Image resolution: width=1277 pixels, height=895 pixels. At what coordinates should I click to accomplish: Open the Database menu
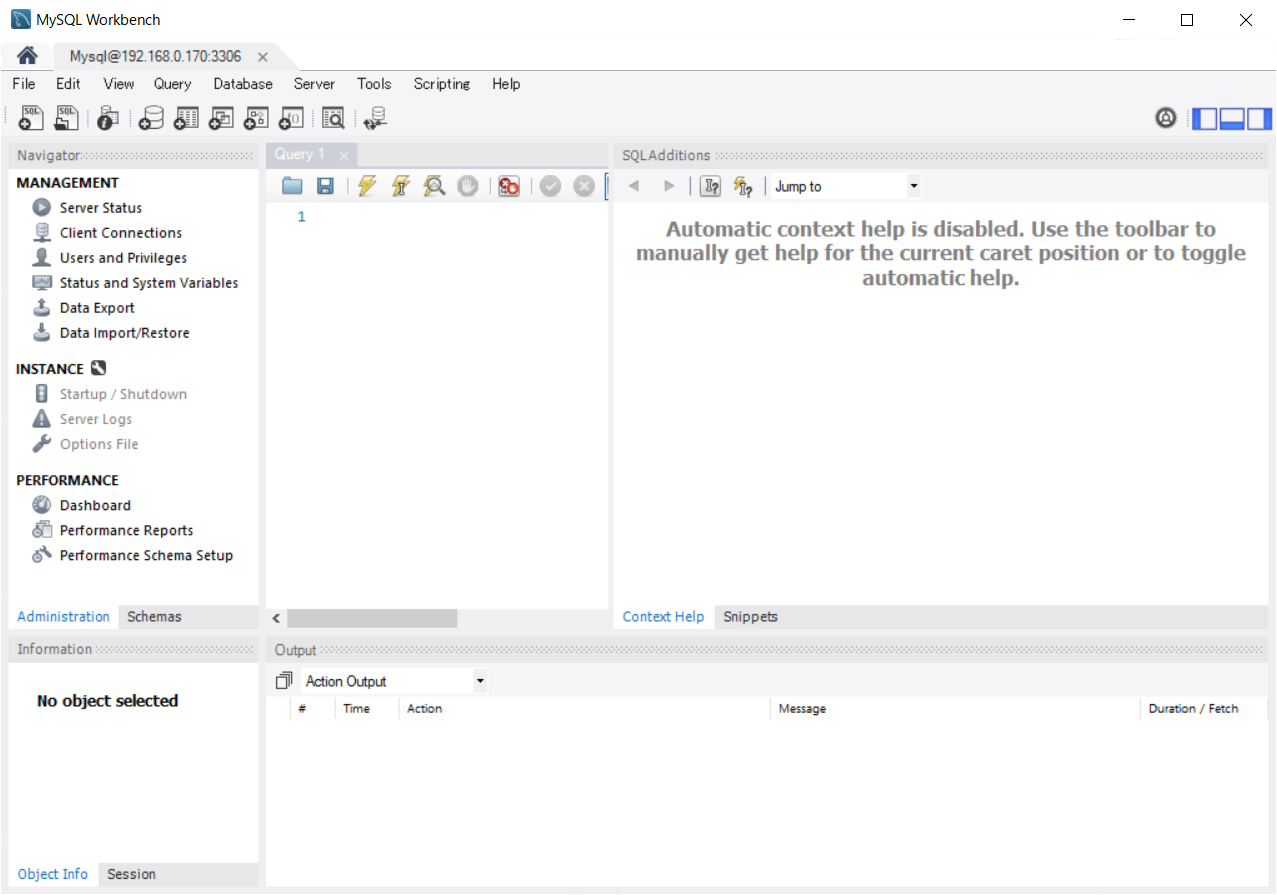[x=243, y=84]
